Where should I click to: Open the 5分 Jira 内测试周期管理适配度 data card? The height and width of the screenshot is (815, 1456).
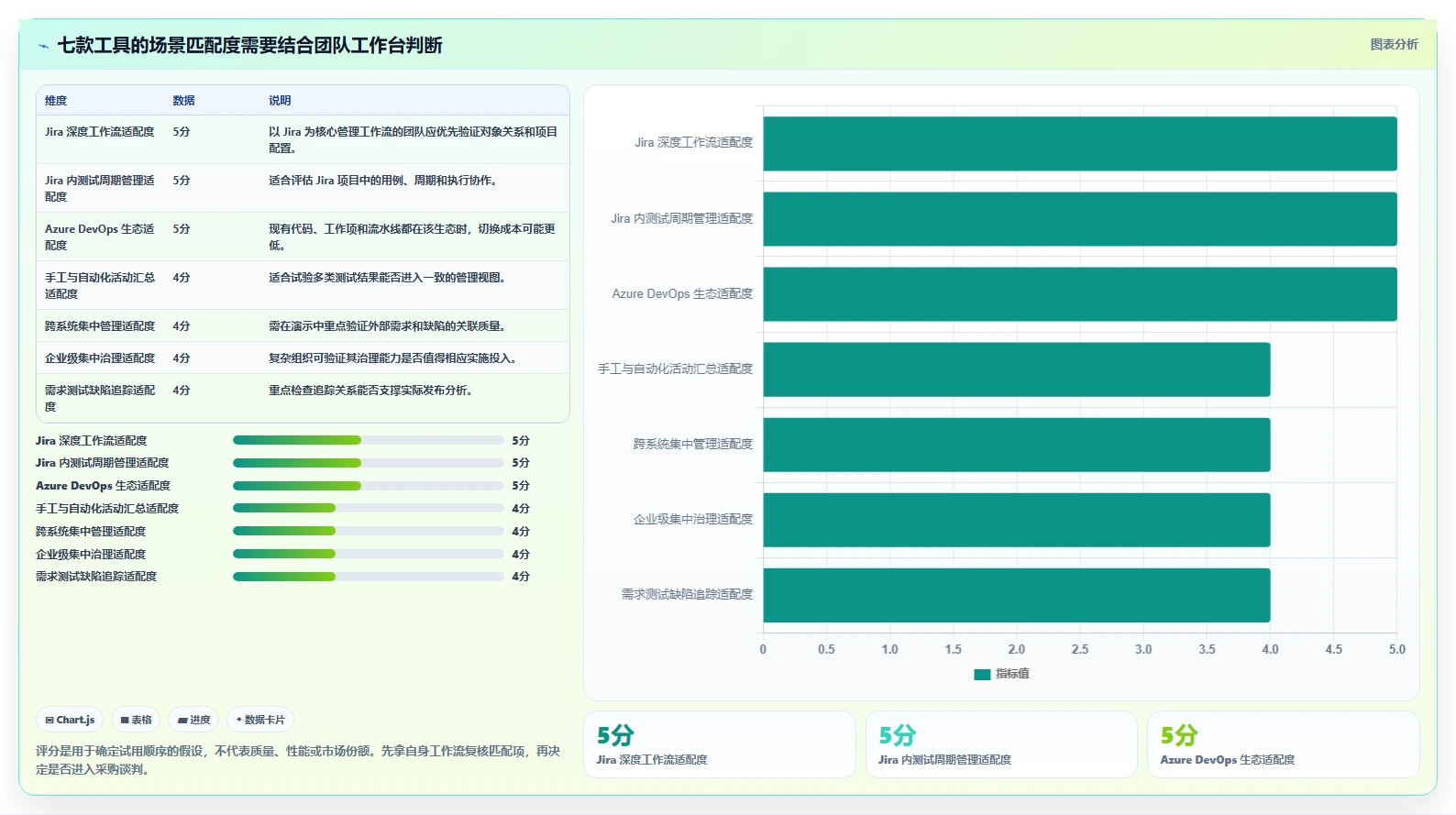pos(1001,744)
